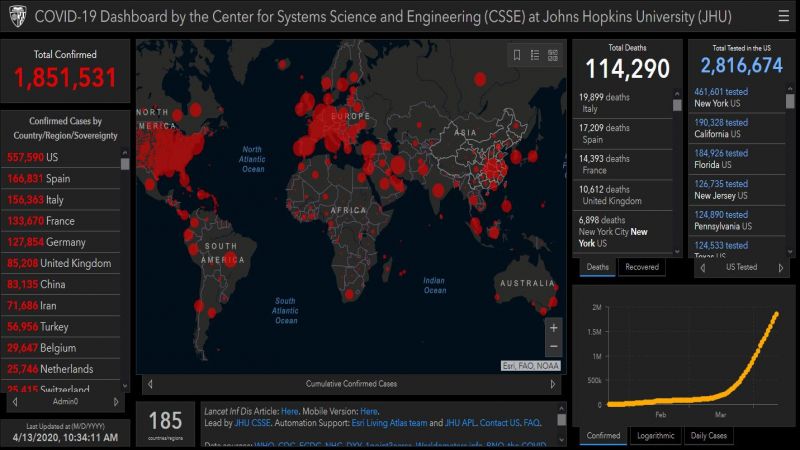Image resolution: width=800 pixels, height=450 pixels.
Task: Select 184,926 tested Florida entry
Action: click(737, 159)
